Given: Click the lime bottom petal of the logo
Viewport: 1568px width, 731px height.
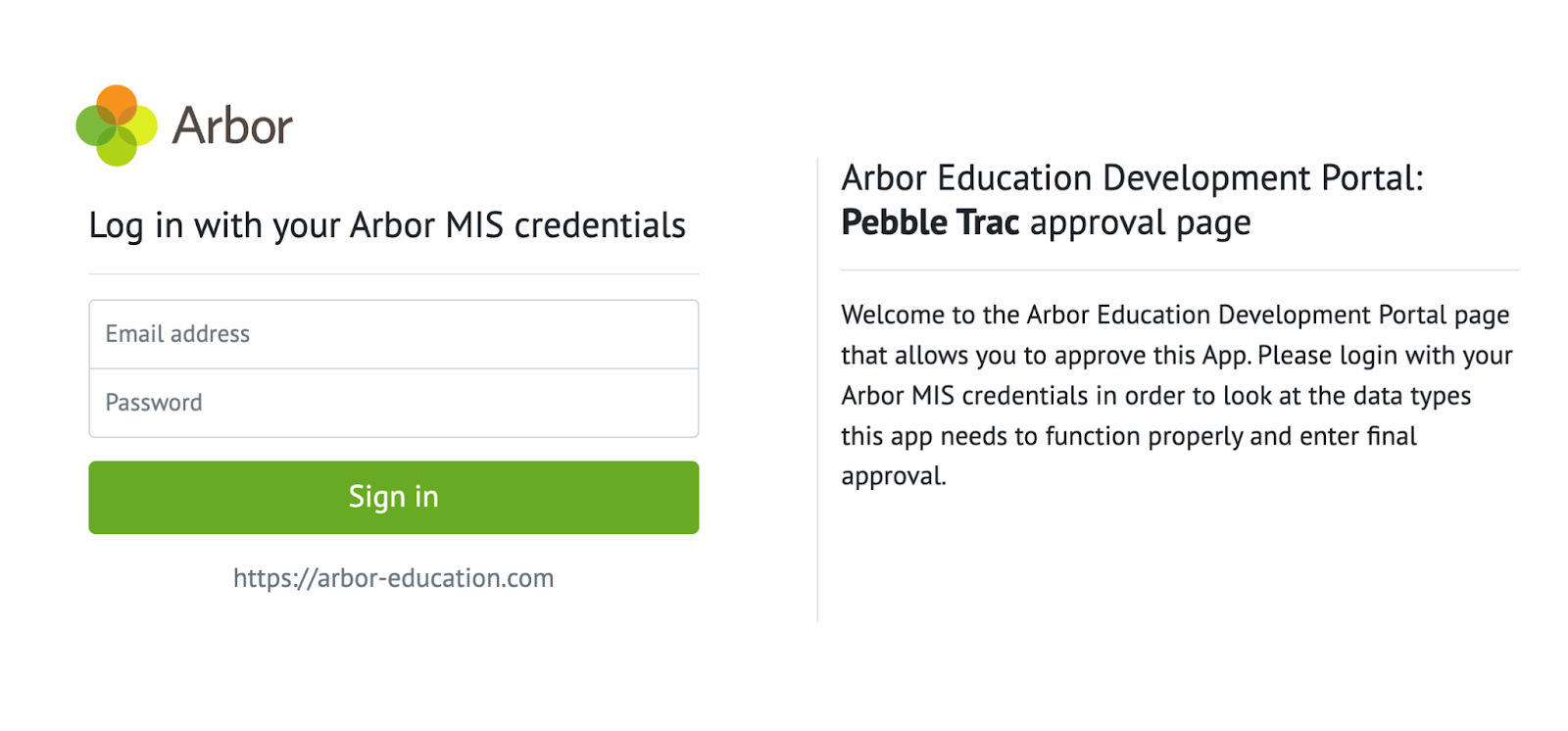Looking at the screenshot, I should [117, 150].
